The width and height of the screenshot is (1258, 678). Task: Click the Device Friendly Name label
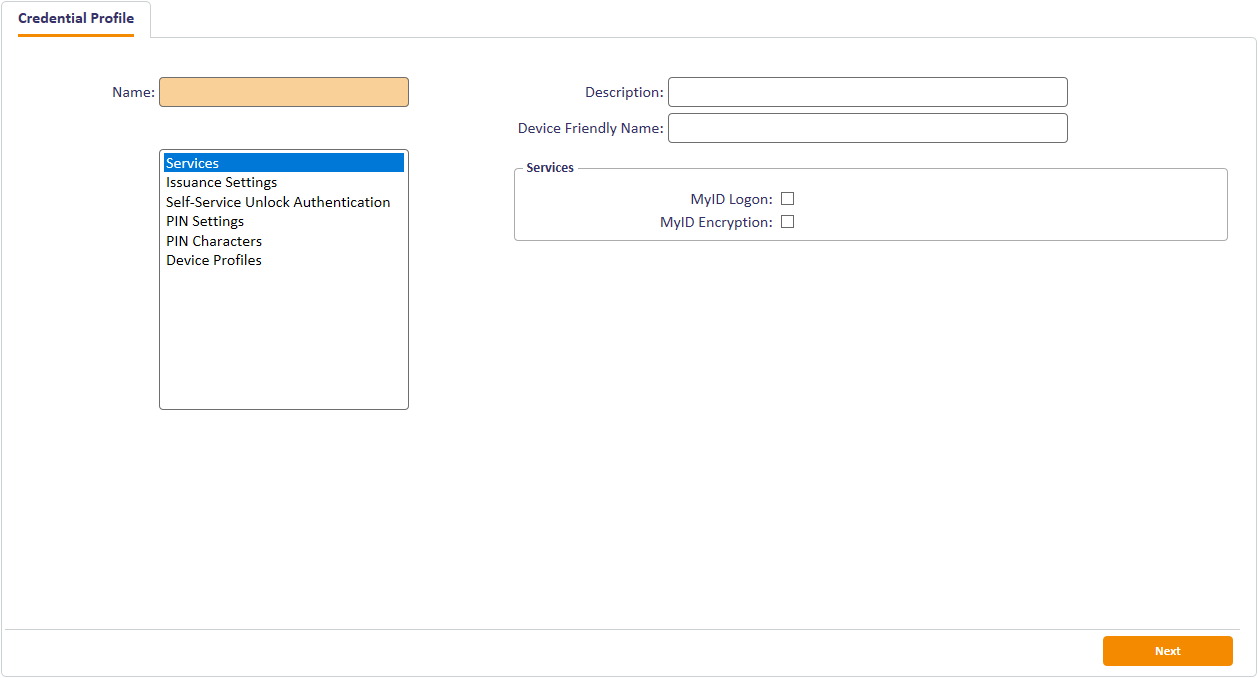pos(590,128)
